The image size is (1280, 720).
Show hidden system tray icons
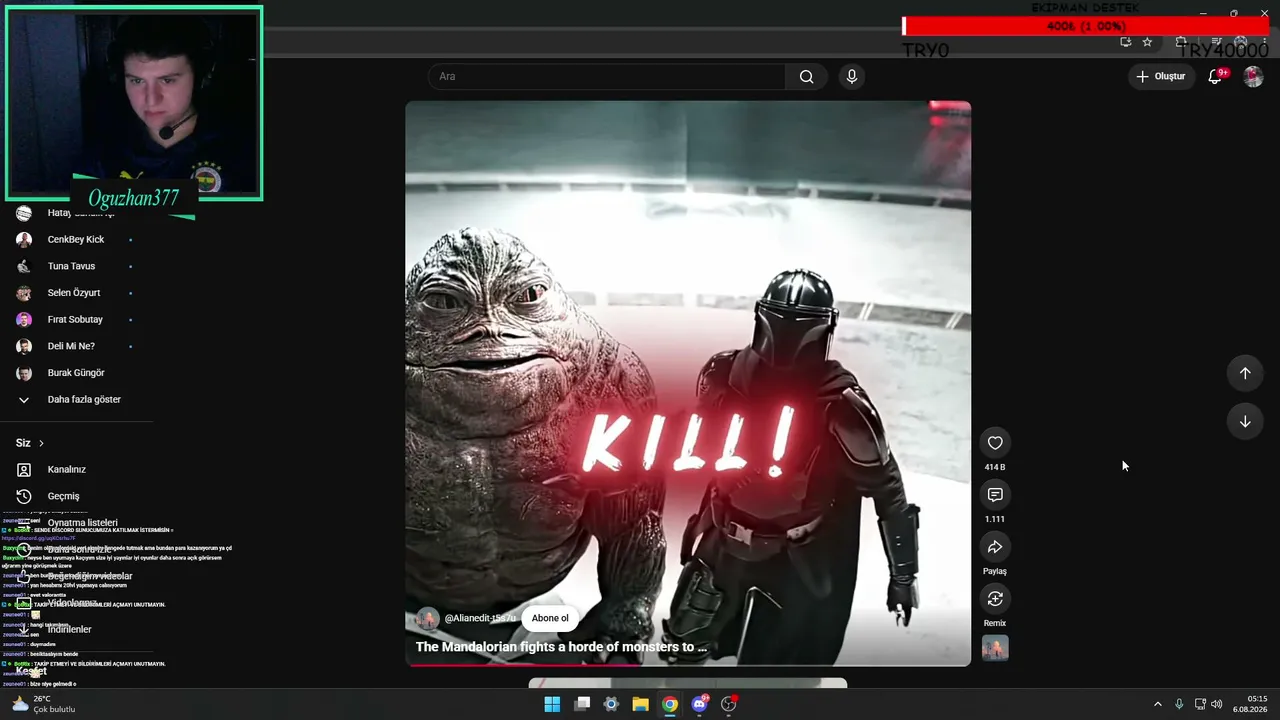(x=1158, y=704)
